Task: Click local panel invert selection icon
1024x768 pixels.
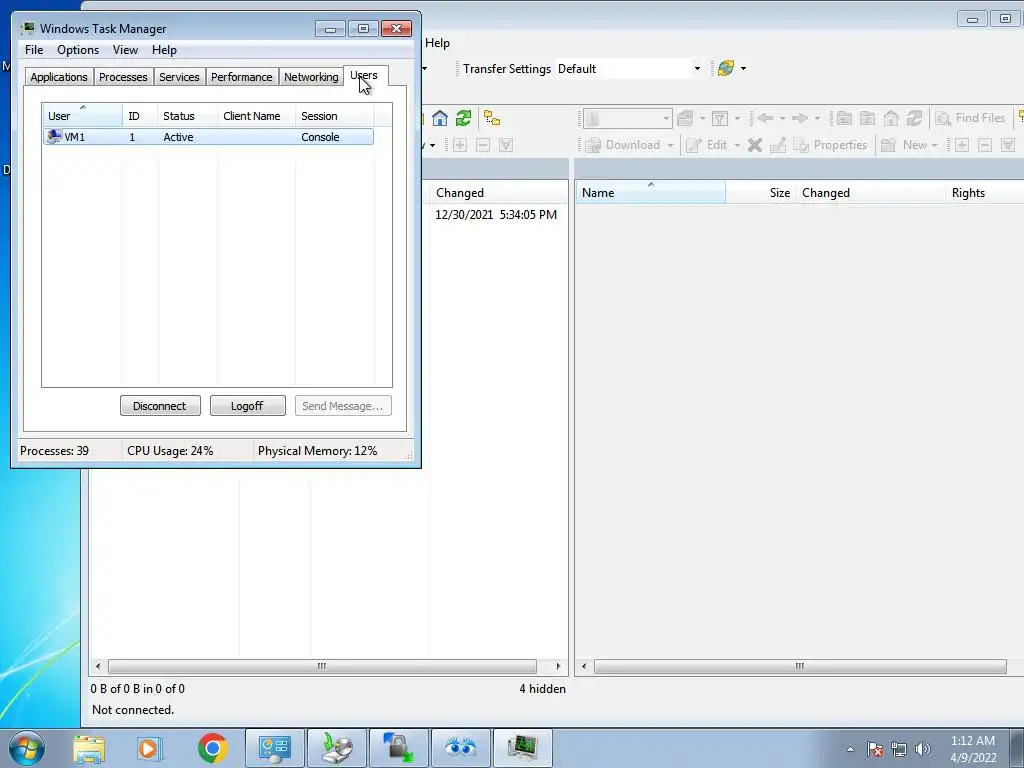Action: pyautogui.click(x=505, y=145)
